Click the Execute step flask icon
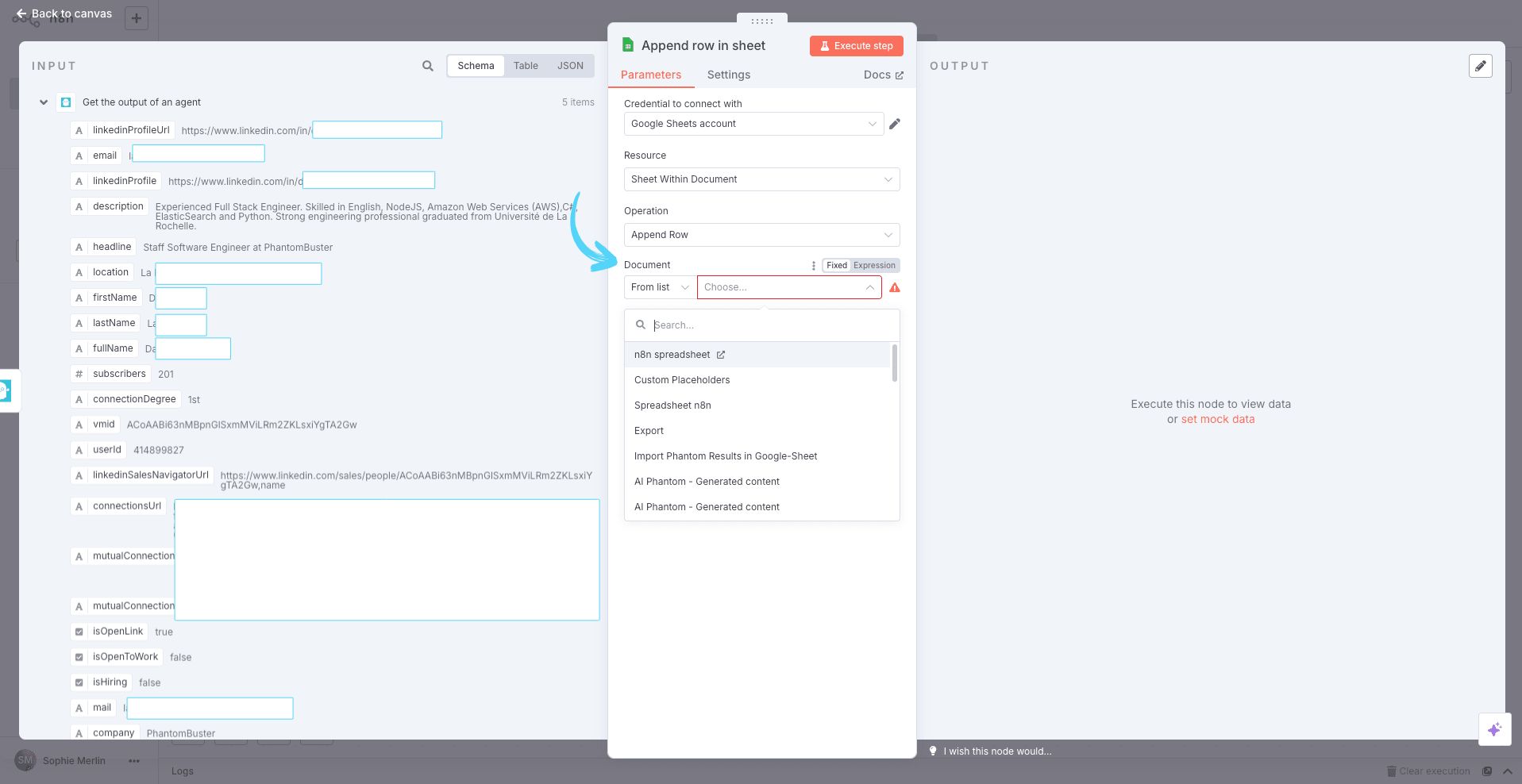 click(x=825, y=46)
